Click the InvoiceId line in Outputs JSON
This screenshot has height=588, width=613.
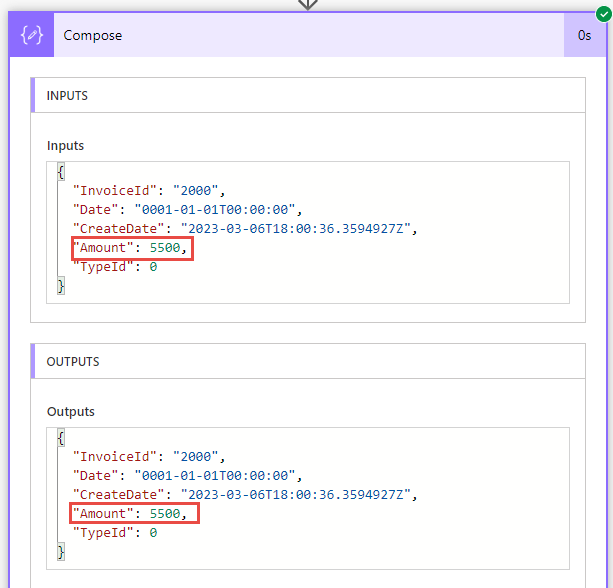pyautogui.click(x=149, y=457)
